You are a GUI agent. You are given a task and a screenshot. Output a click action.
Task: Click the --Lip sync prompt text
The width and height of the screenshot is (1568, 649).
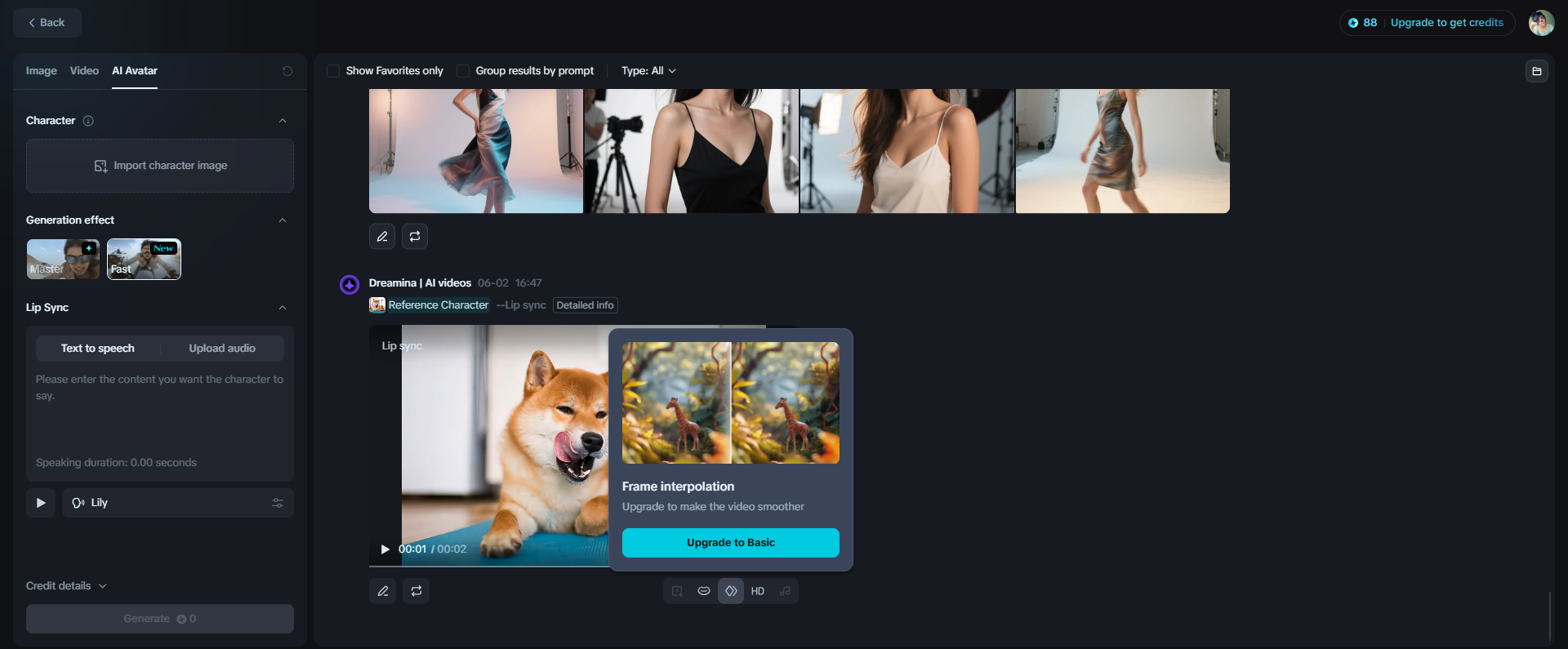(x=521, y=305)
